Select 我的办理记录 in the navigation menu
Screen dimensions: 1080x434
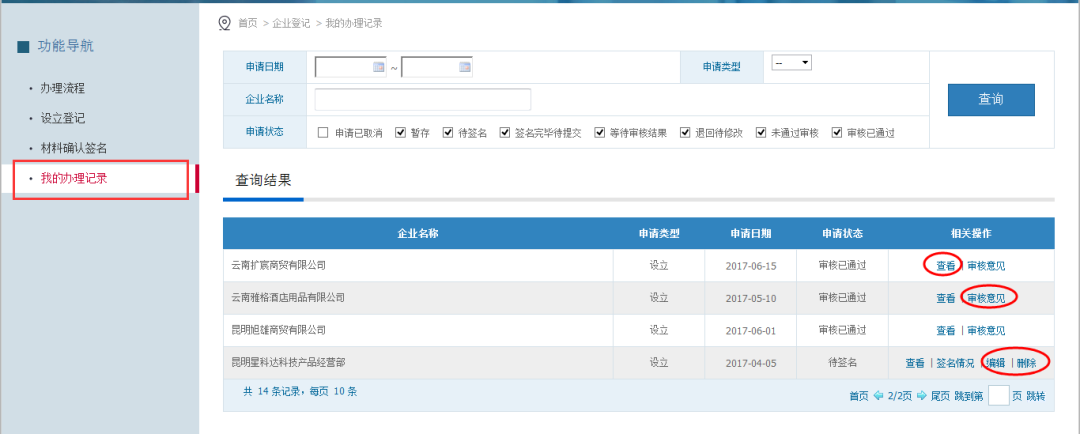tap(74, 178)
